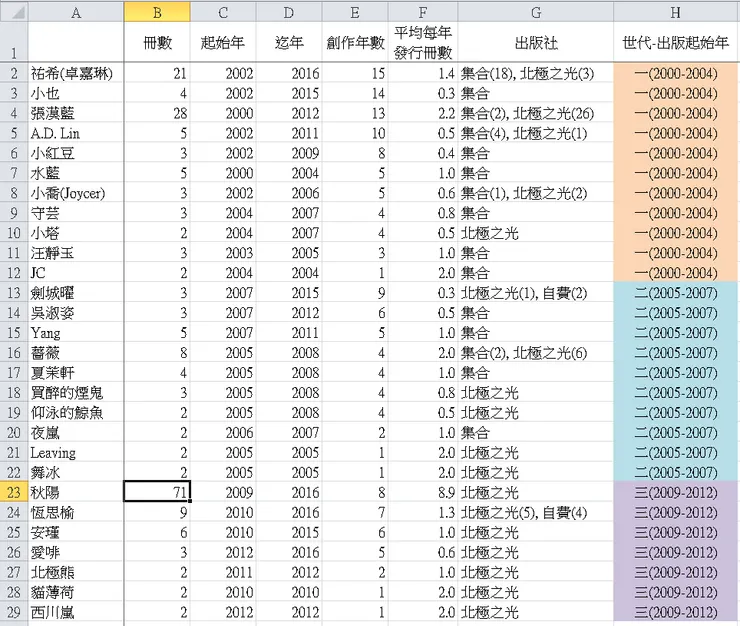
Task: Select 冊數 value 21 for 祐希
Action: 157,73
